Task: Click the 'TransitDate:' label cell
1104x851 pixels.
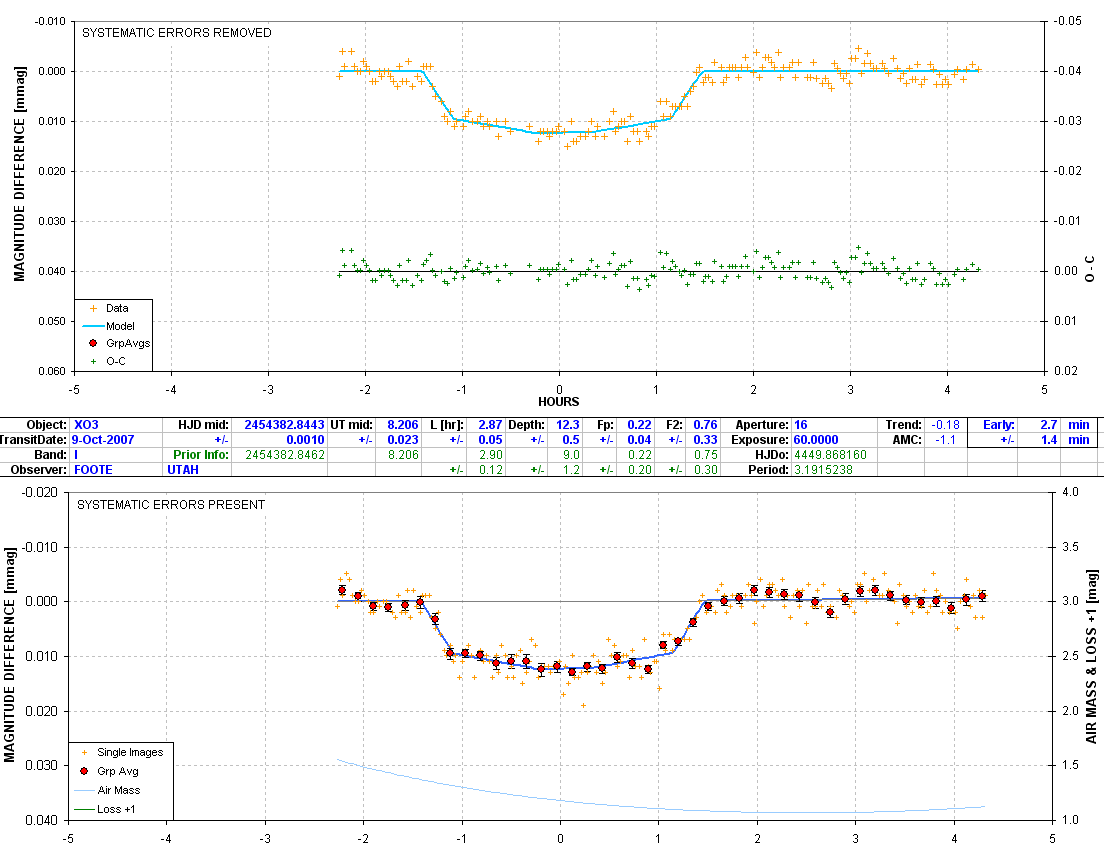Action: [x=34, y=439]
